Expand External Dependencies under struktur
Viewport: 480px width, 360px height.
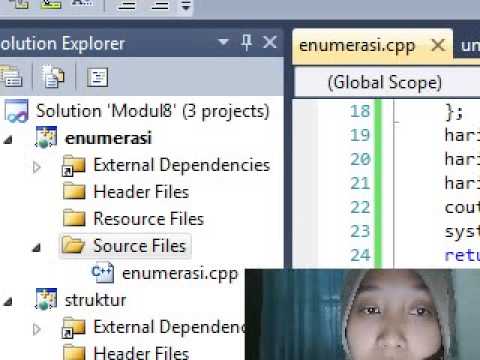click(x=37, y=329)
